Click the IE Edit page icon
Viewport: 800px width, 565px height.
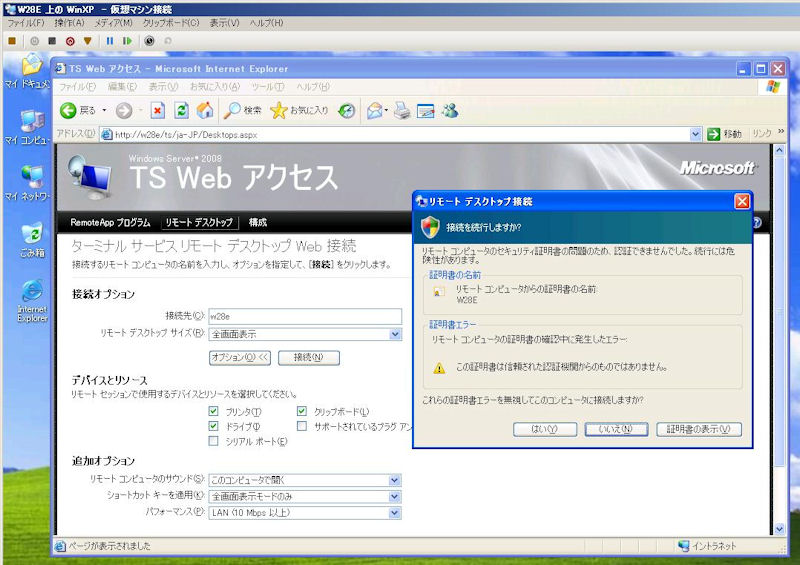[x=426, y=110]
